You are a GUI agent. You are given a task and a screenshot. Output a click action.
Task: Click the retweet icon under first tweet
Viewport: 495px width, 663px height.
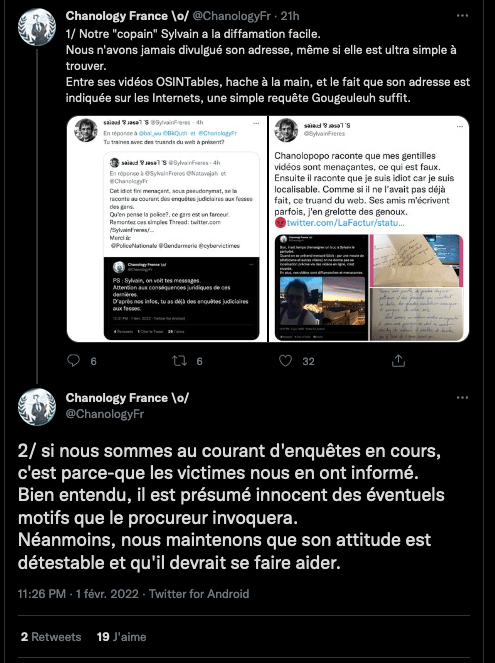click(179, 361)
